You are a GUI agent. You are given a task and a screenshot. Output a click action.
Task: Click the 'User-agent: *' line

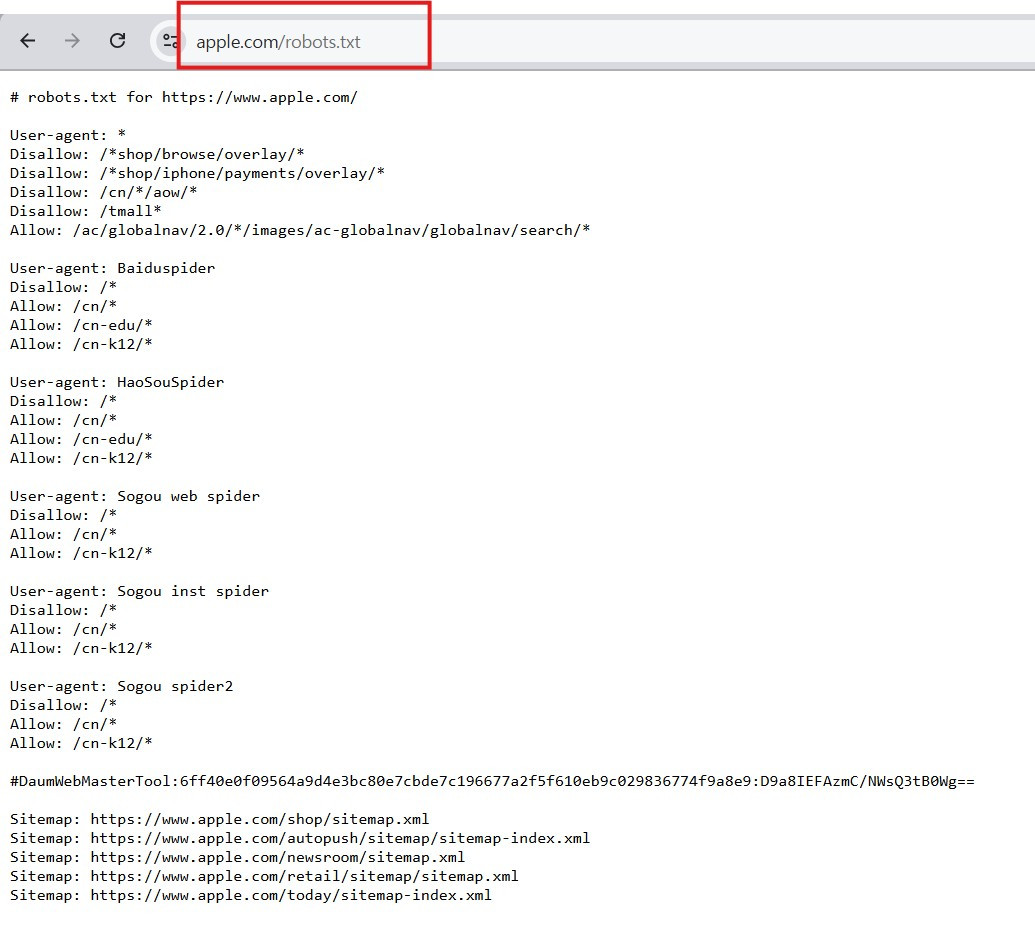pos(67,135)
